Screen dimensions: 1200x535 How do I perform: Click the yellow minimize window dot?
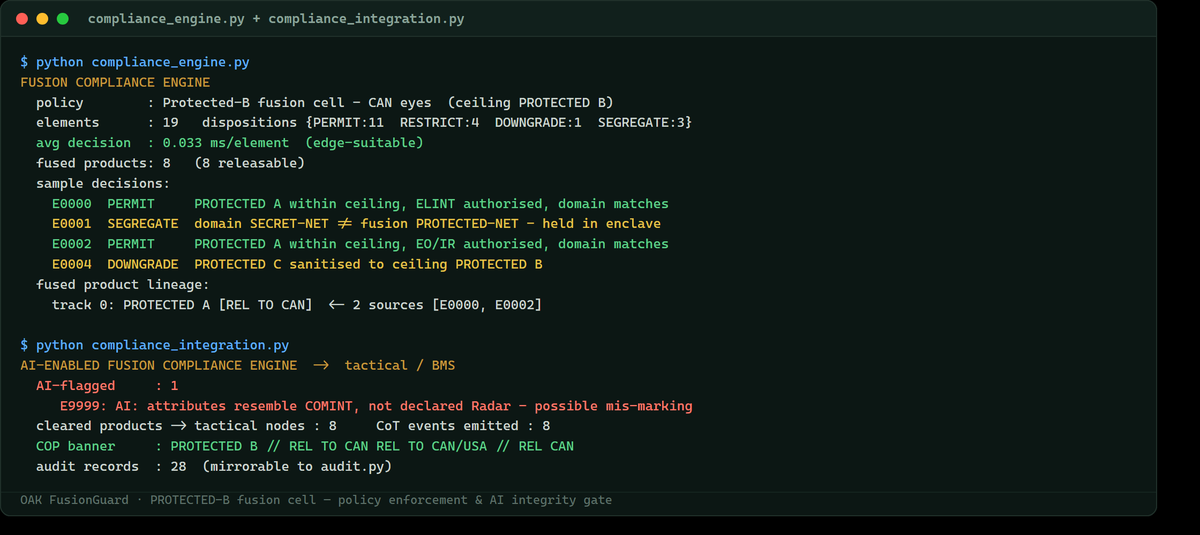point(42,19)
